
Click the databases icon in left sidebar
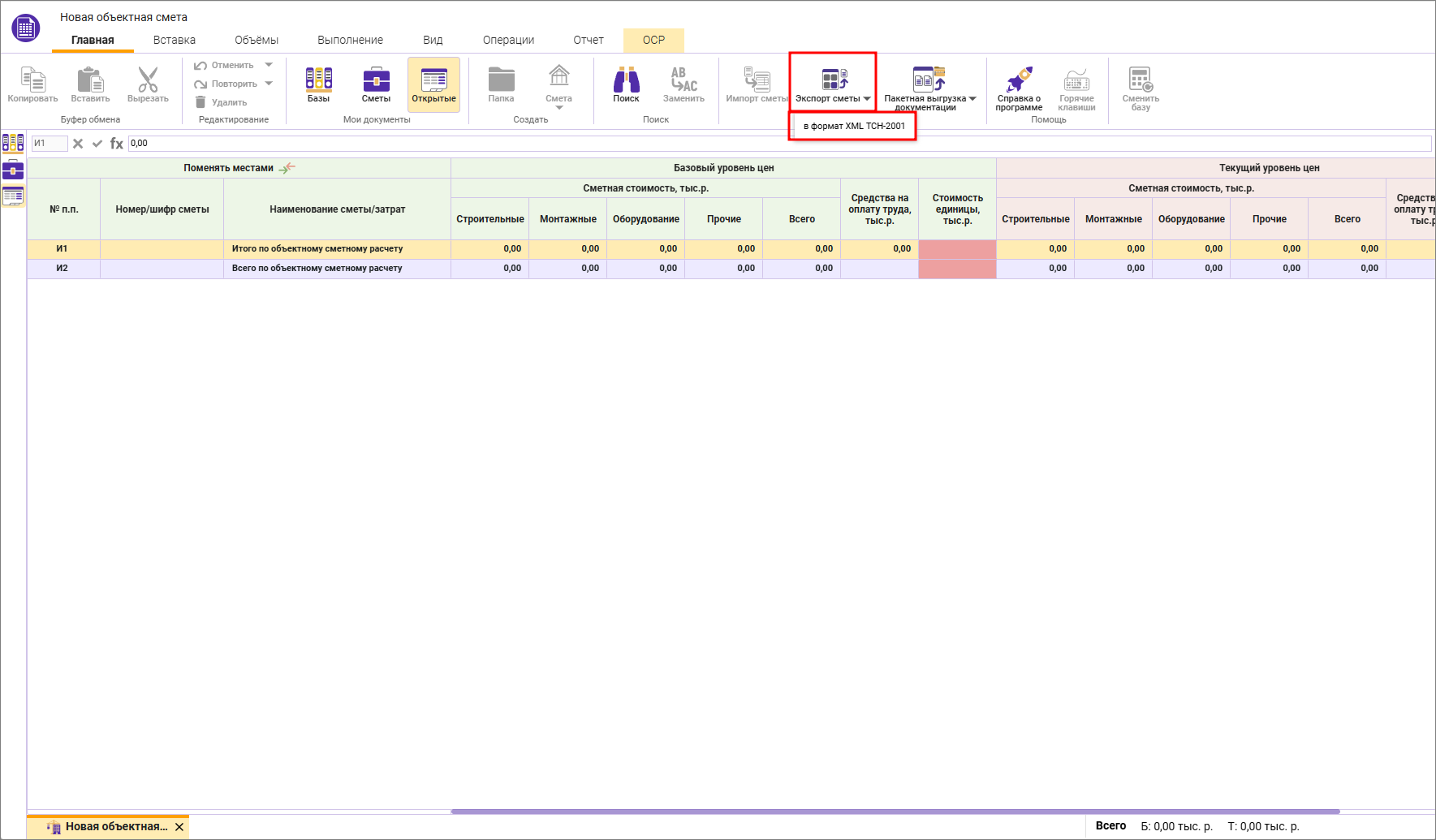click(x=13, y=144)
